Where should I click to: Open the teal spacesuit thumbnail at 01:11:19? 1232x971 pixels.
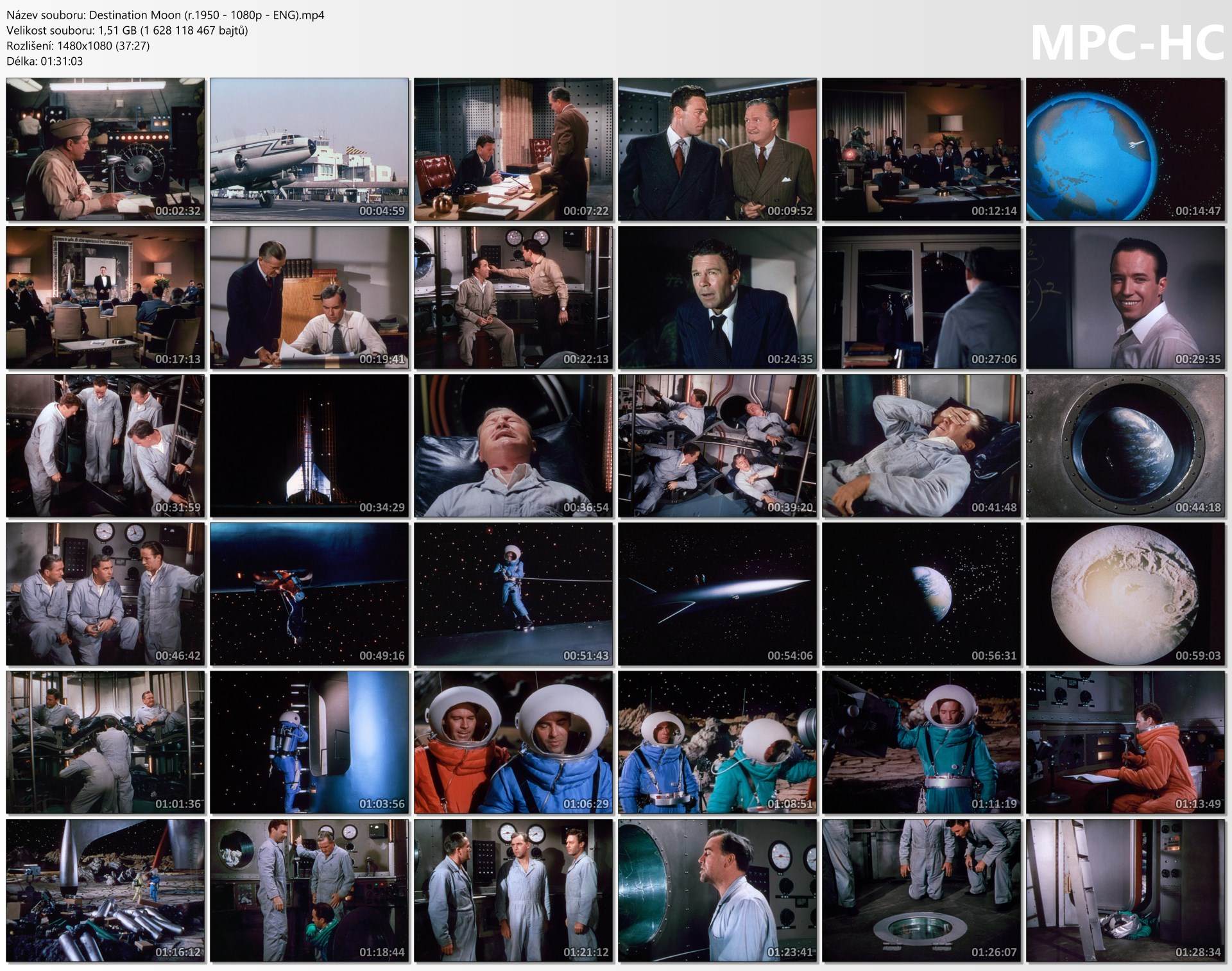[921, 743]
